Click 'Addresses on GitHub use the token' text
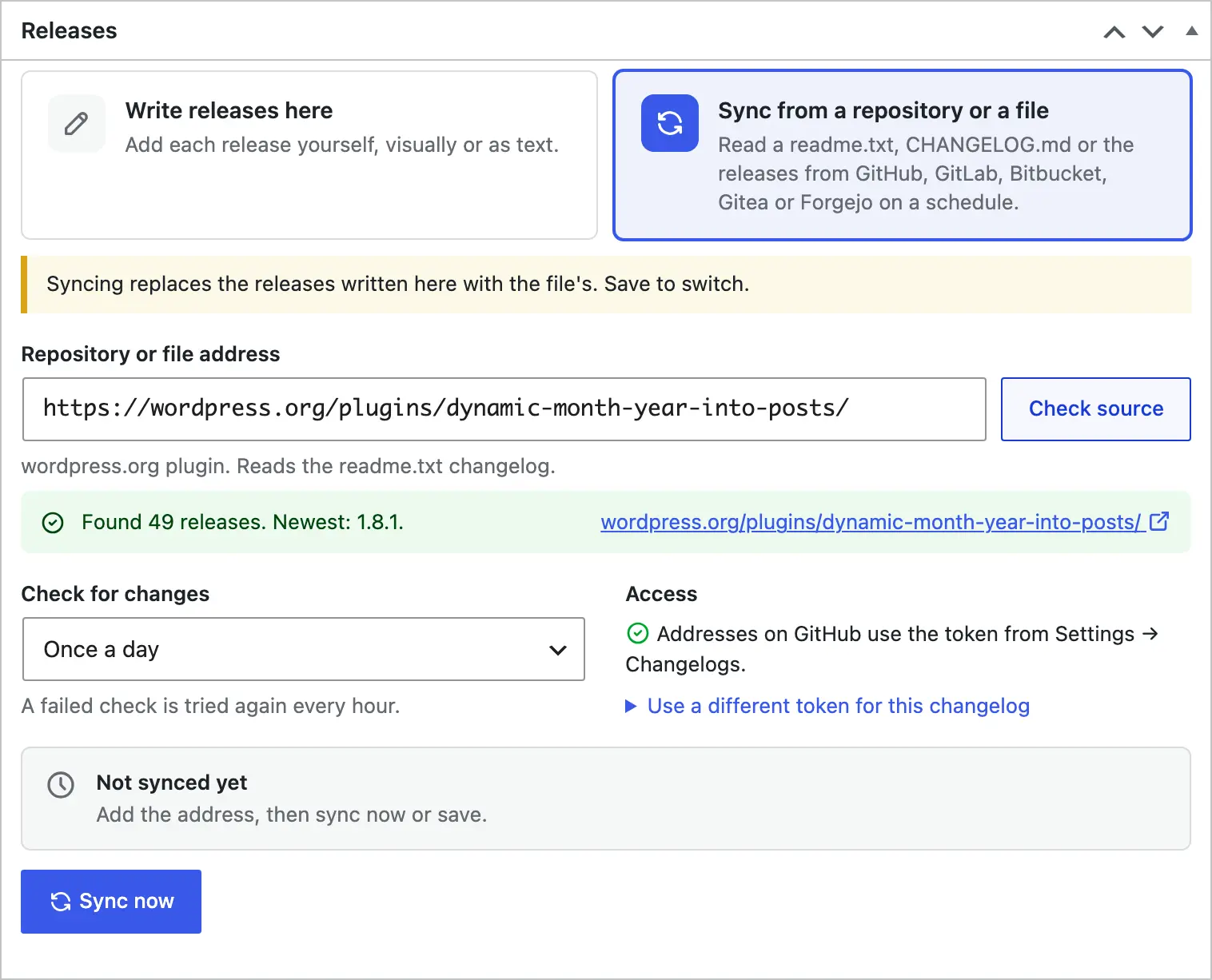Screen dimensions: 1212x980 [892, 649]
